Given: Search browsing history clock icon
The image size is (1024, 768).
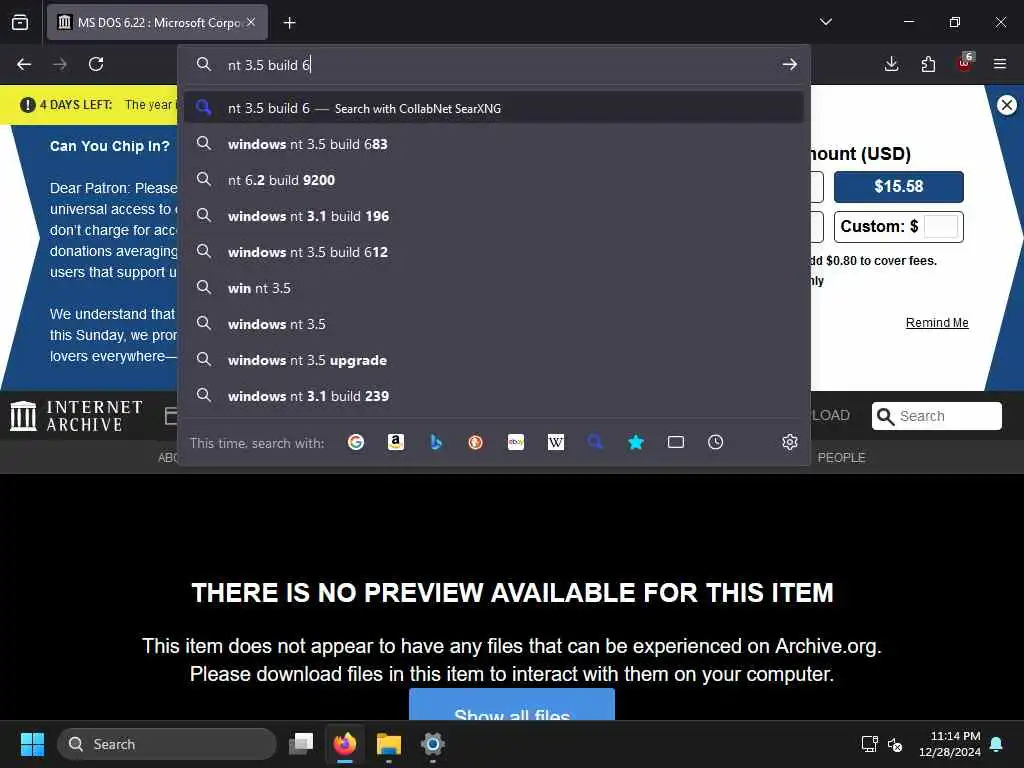Looking at the screenshot, I should [716, 442].
